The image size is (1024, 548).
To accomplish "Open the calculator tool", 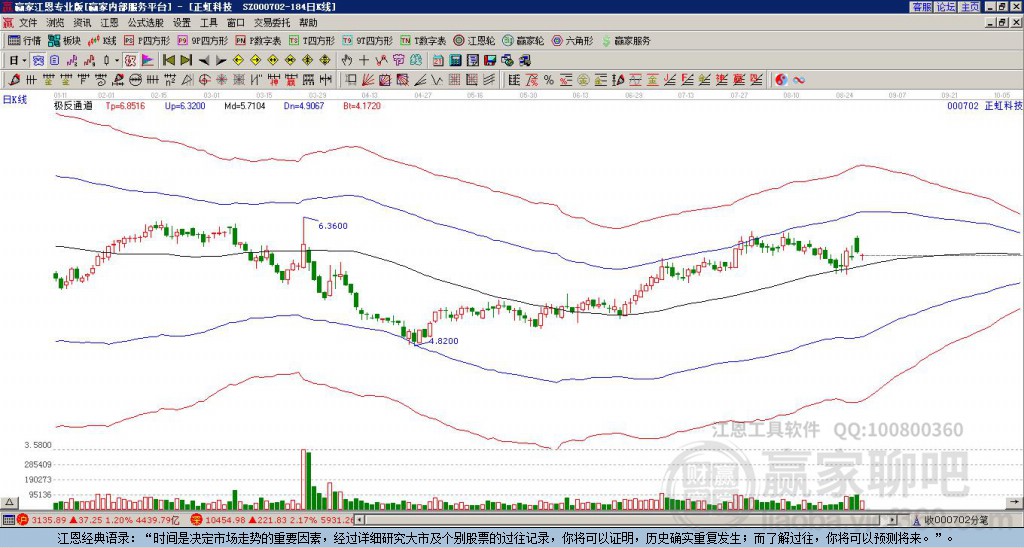I will pyautogui.click(x=455, y=61).
